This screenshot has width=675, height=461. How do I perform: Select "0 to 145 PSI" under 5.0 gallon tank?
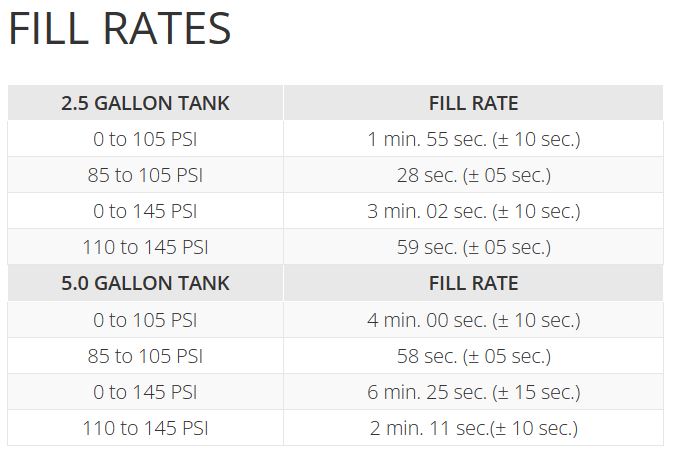point(145,392)
